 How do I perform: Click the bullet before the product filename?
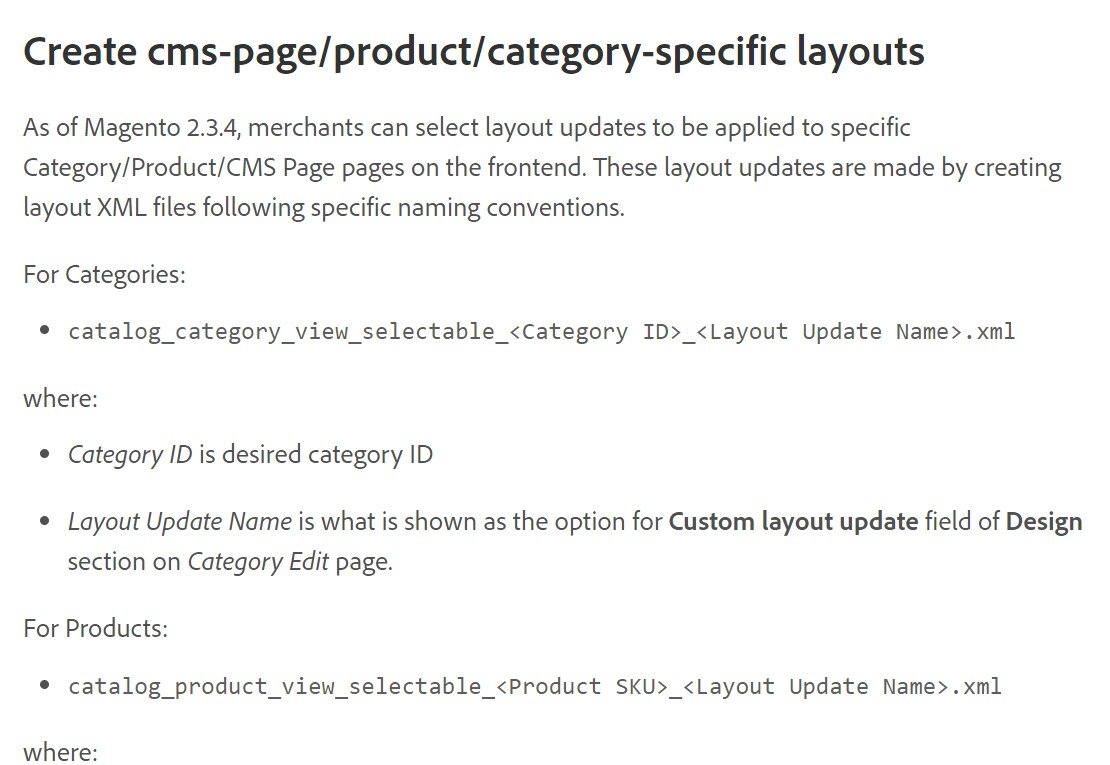(45, 686)
